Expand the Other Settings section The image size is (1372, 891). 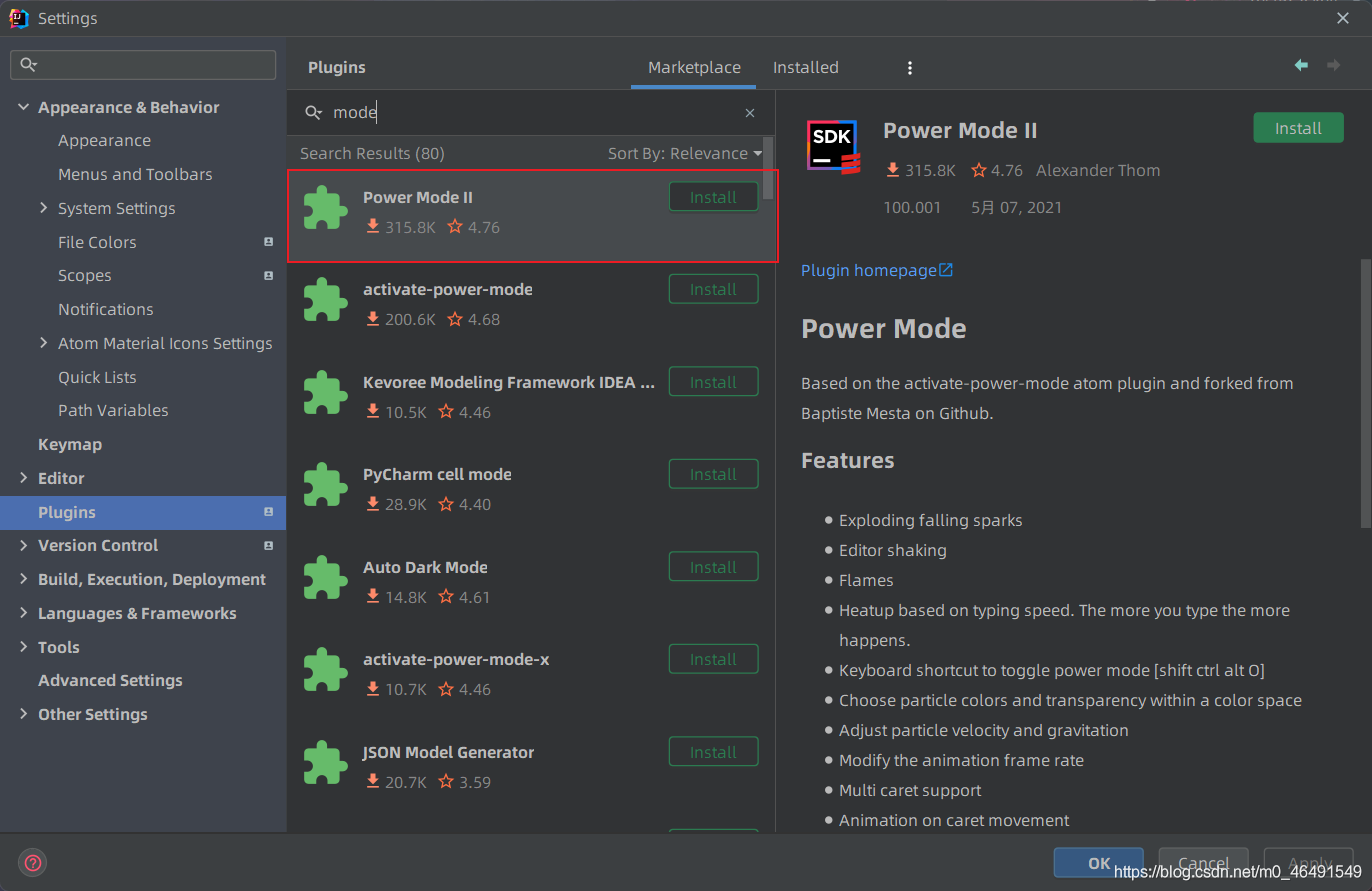coord(23,714)
